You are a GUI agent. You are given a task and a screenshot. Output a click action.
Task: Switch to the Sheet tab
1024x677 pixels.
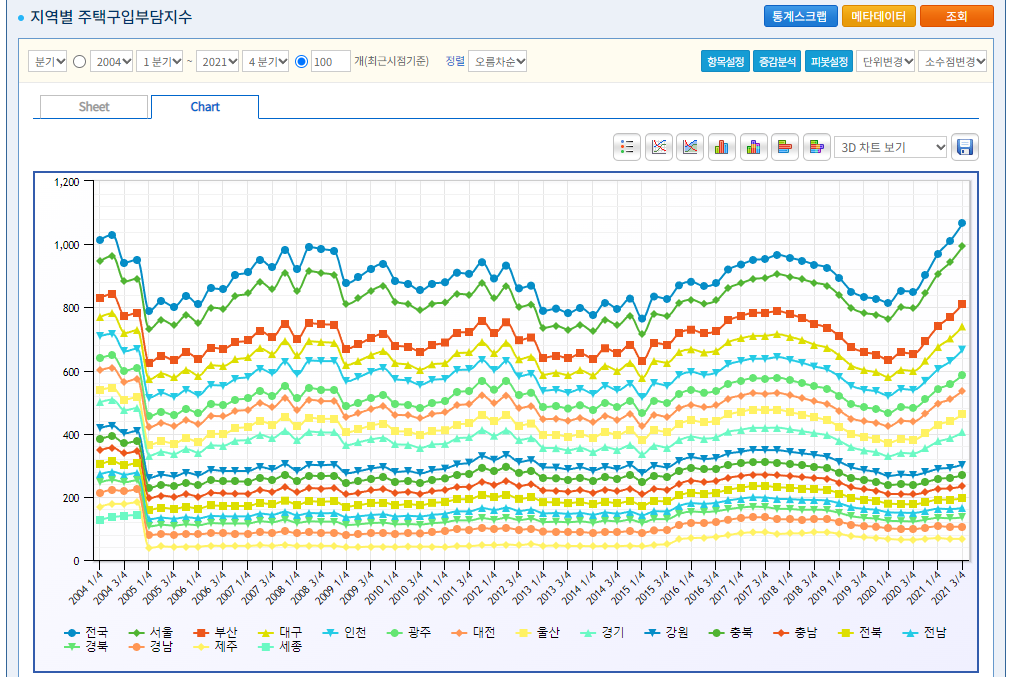(x=94, y=107)
